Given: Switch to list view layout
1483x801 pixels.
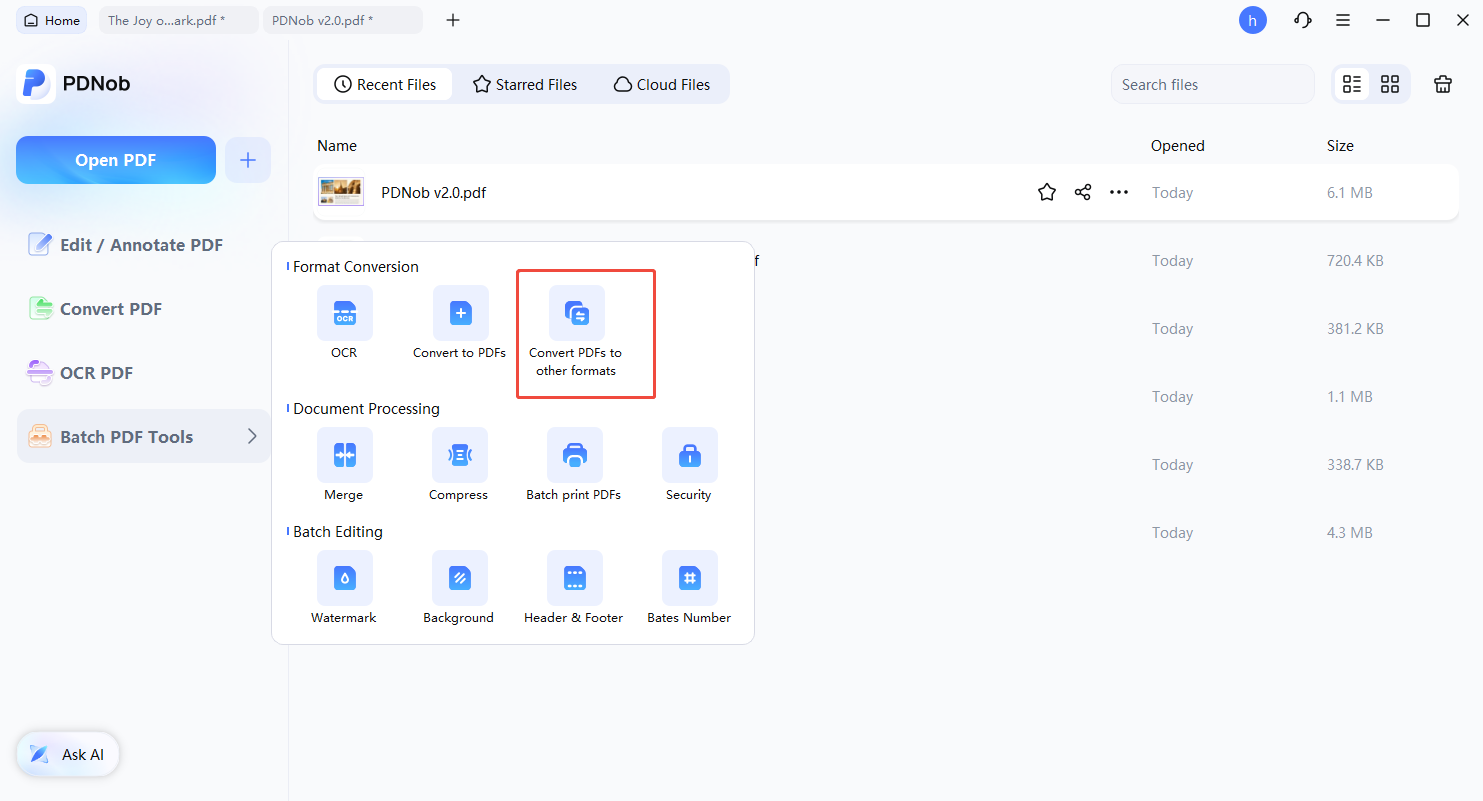Looking at the screenshot, I should pyautogui.click(x=1352, y=84).
